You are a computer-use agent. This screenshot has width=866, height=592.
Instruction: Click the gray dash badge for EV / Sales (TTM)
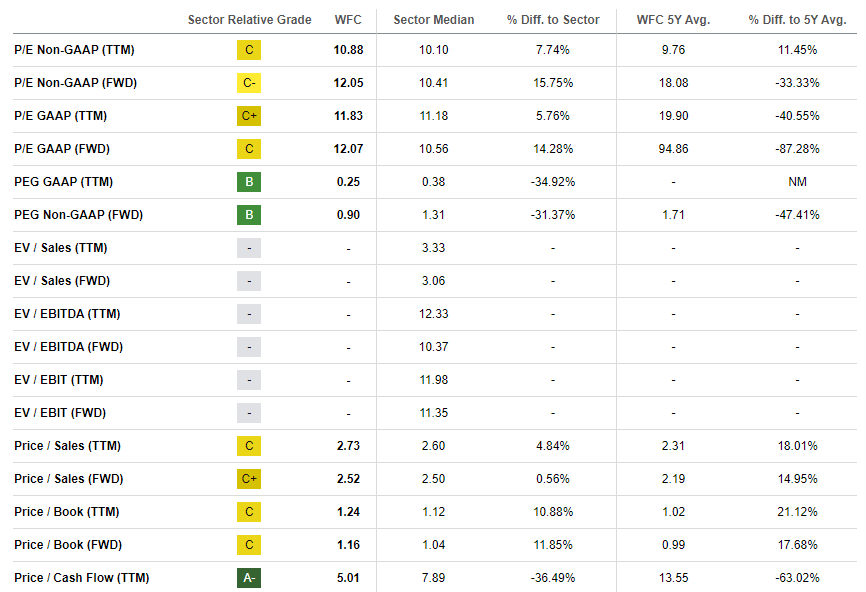[x=249, y=248]
